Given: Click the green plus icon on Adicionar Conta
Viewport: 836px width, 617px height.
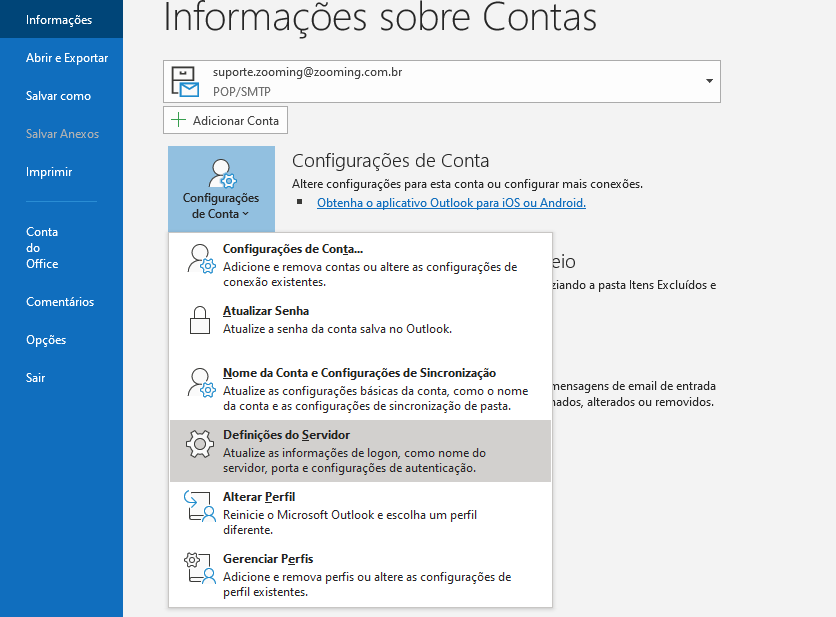Looking at the screenshot, I should coord(178,120).
